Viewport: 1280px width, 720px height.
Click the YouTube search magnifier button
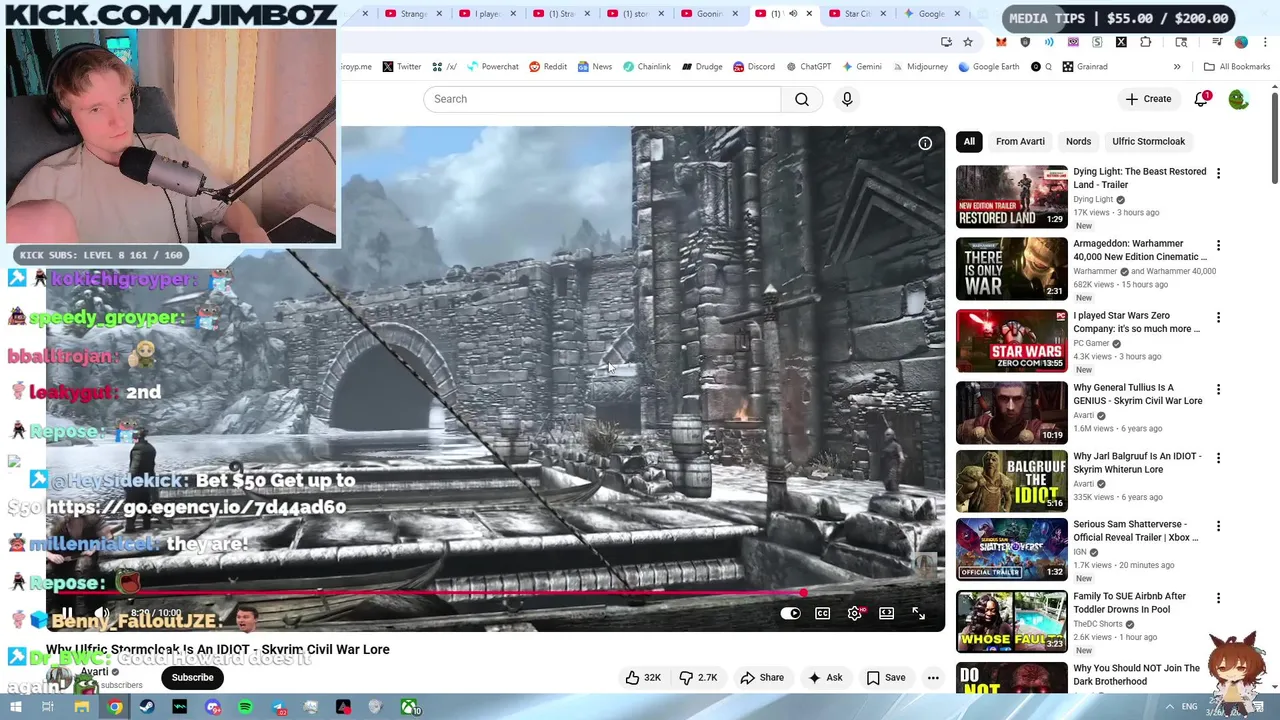801,99
